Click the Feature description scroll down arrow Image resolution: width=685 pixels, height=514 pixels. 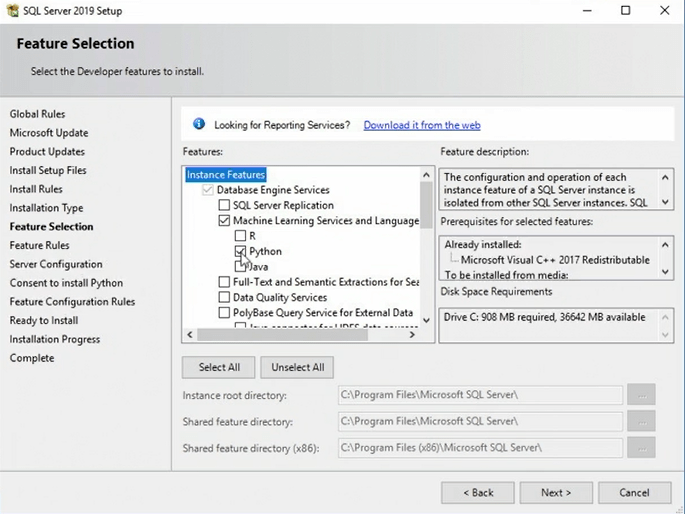[x=666, y=201]
